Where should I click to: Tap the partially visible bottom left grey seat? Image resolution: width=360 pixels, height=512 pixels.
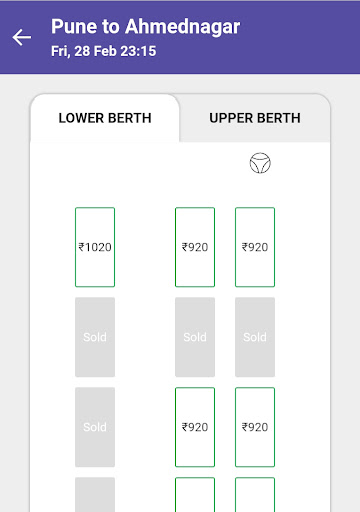click(x=95, y=495)
